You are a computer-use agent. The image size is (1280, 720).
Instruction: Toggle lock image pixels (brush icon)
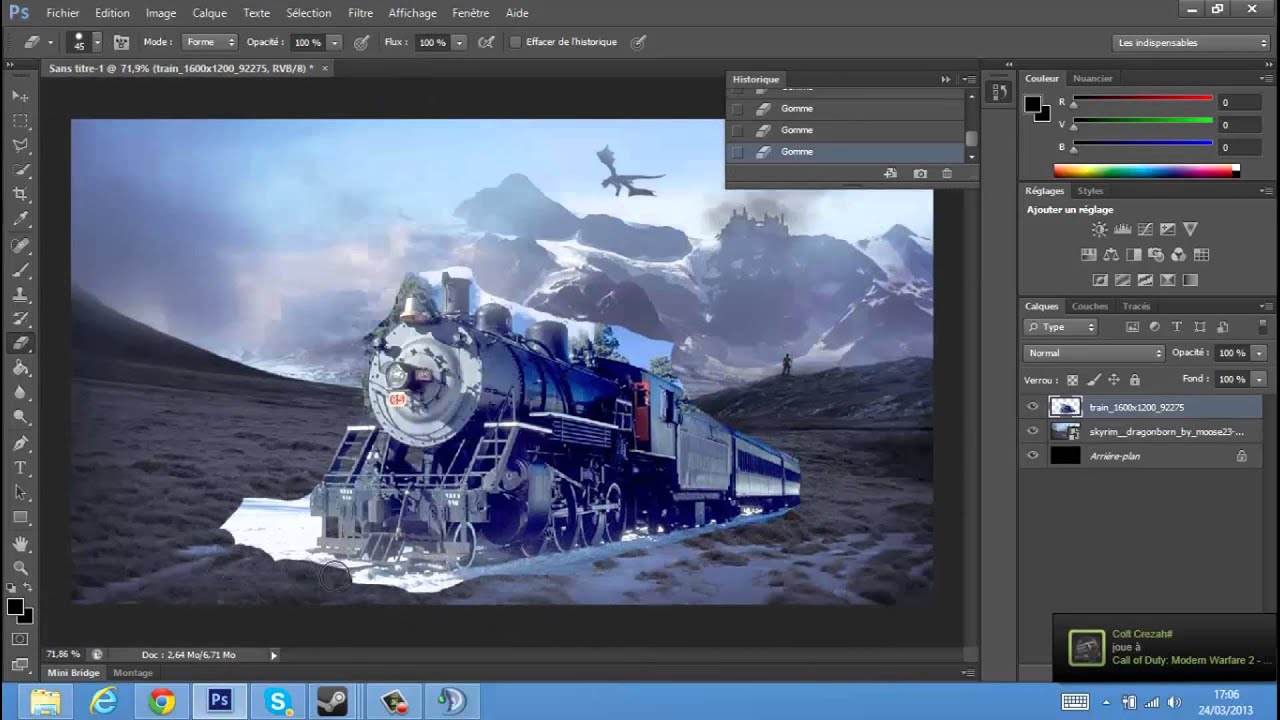[1094, 380]
